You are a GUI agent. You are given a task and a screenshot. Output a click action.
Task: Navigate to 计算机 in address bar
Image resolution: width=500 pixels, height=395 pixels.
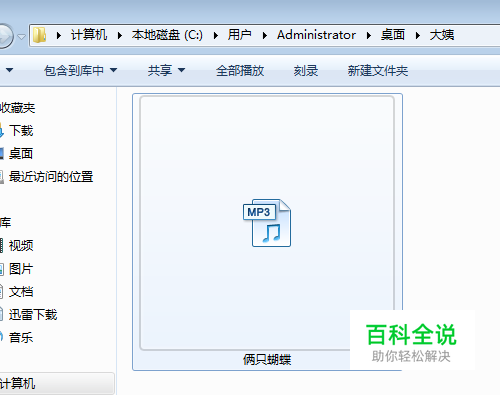(89, 35)
